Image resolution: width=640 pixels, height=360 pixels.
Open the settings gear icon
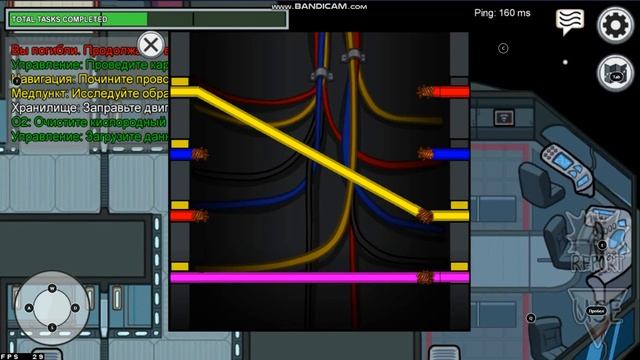pos(616,25)
